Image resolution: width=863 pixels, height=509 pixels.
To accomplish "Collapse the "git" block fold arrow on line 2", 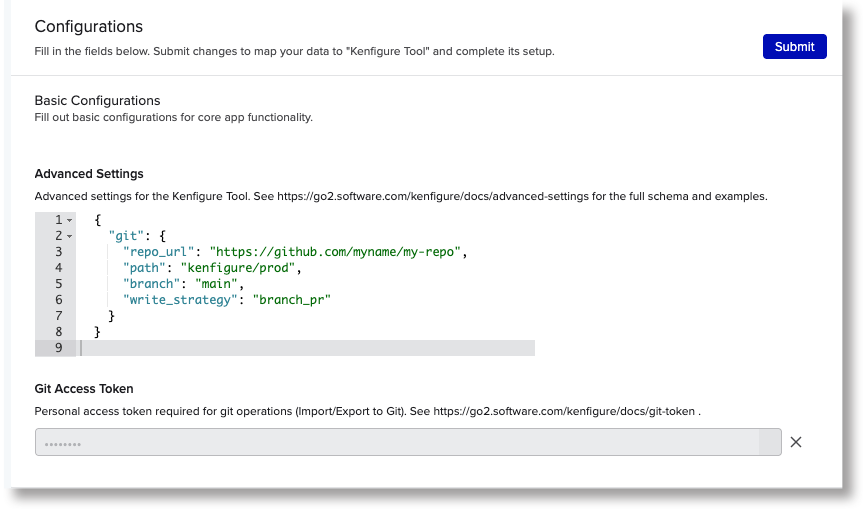I will (70, 236).
